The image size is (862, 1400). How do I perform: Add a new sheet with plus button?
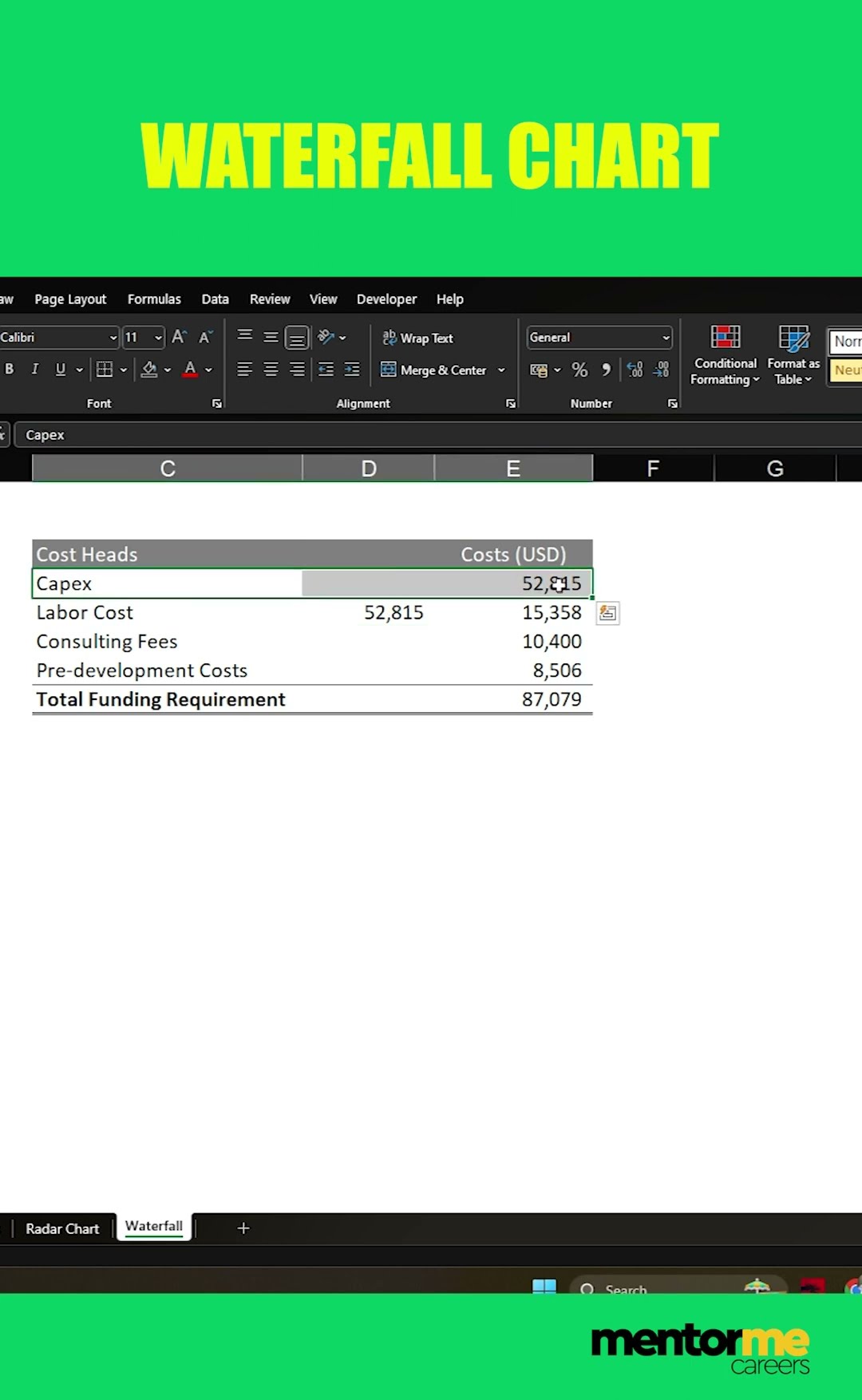(243, 1228)
